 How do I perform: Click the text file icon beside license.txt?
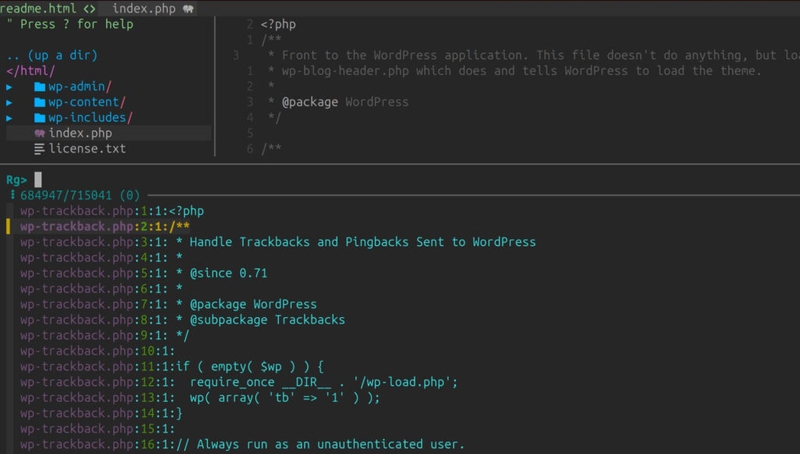[x=39, y=149]
